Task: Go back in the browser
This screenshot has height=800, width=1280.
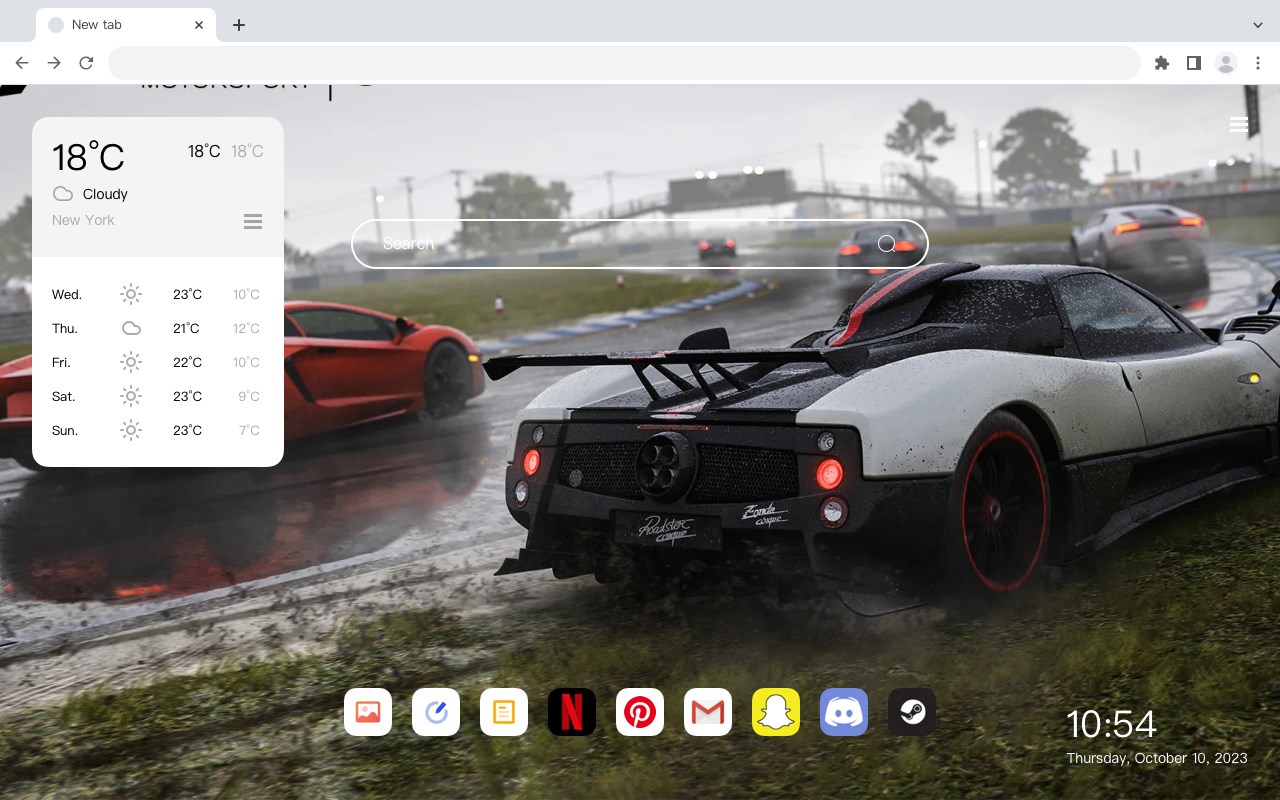Action: (x=22, y=63)
